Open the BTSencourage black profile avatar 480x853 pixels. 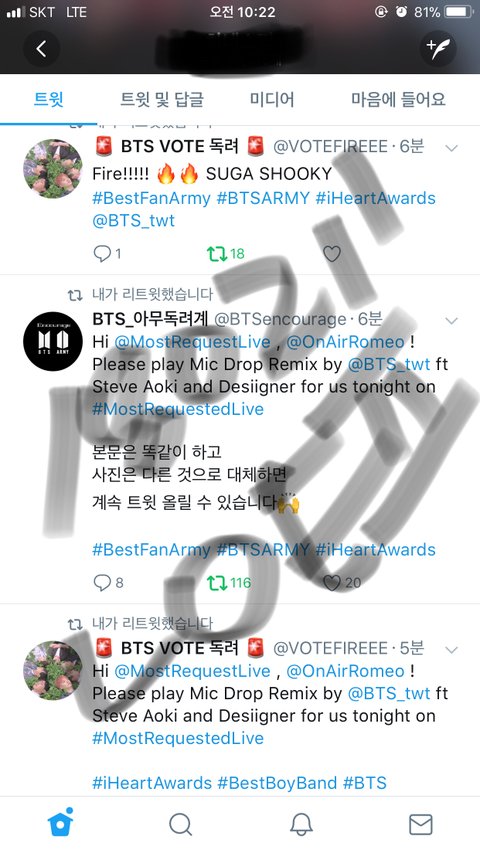point(53,341)
